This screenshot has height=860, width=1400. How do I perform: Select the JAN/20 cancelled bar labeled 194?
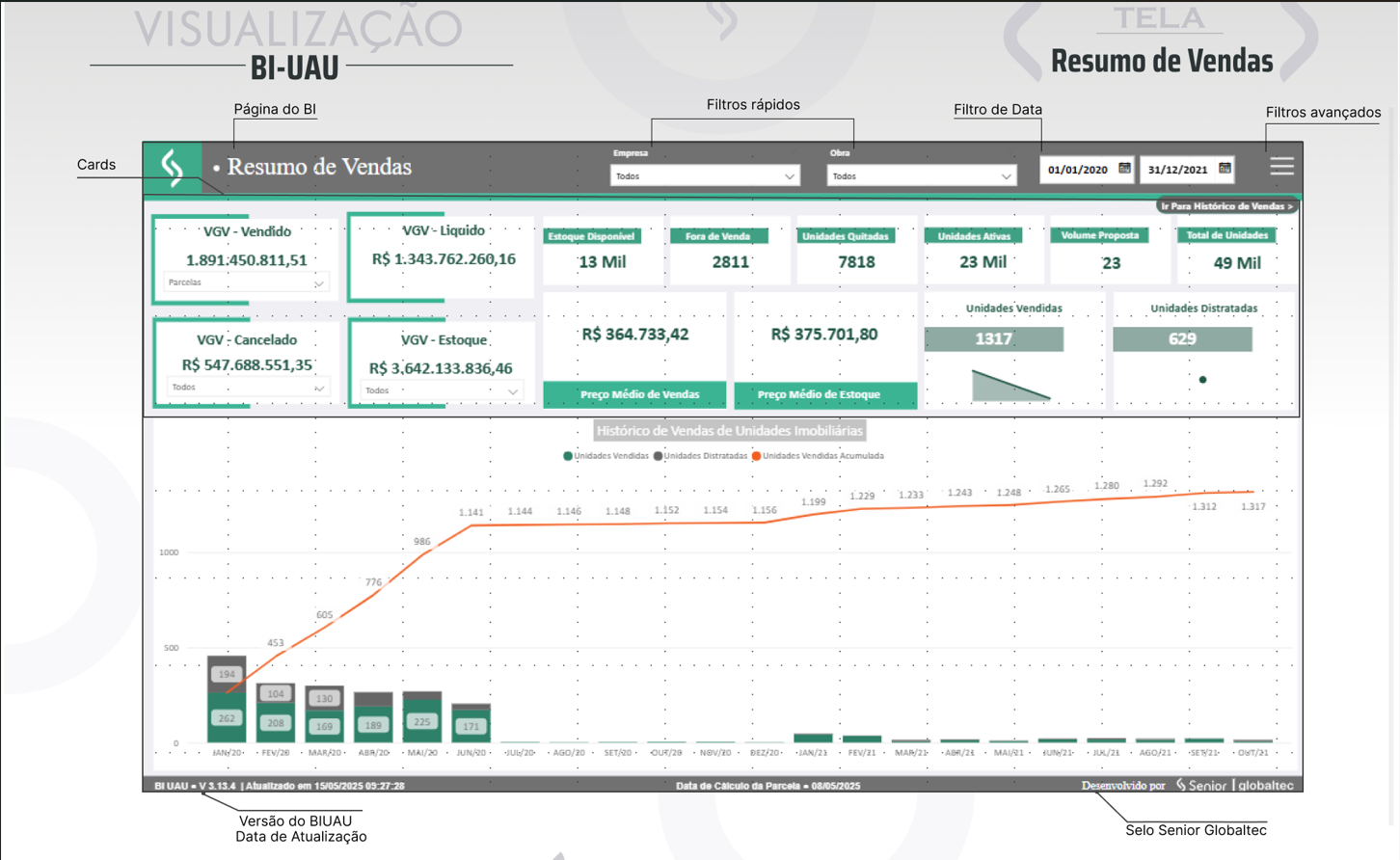point(227,675)
